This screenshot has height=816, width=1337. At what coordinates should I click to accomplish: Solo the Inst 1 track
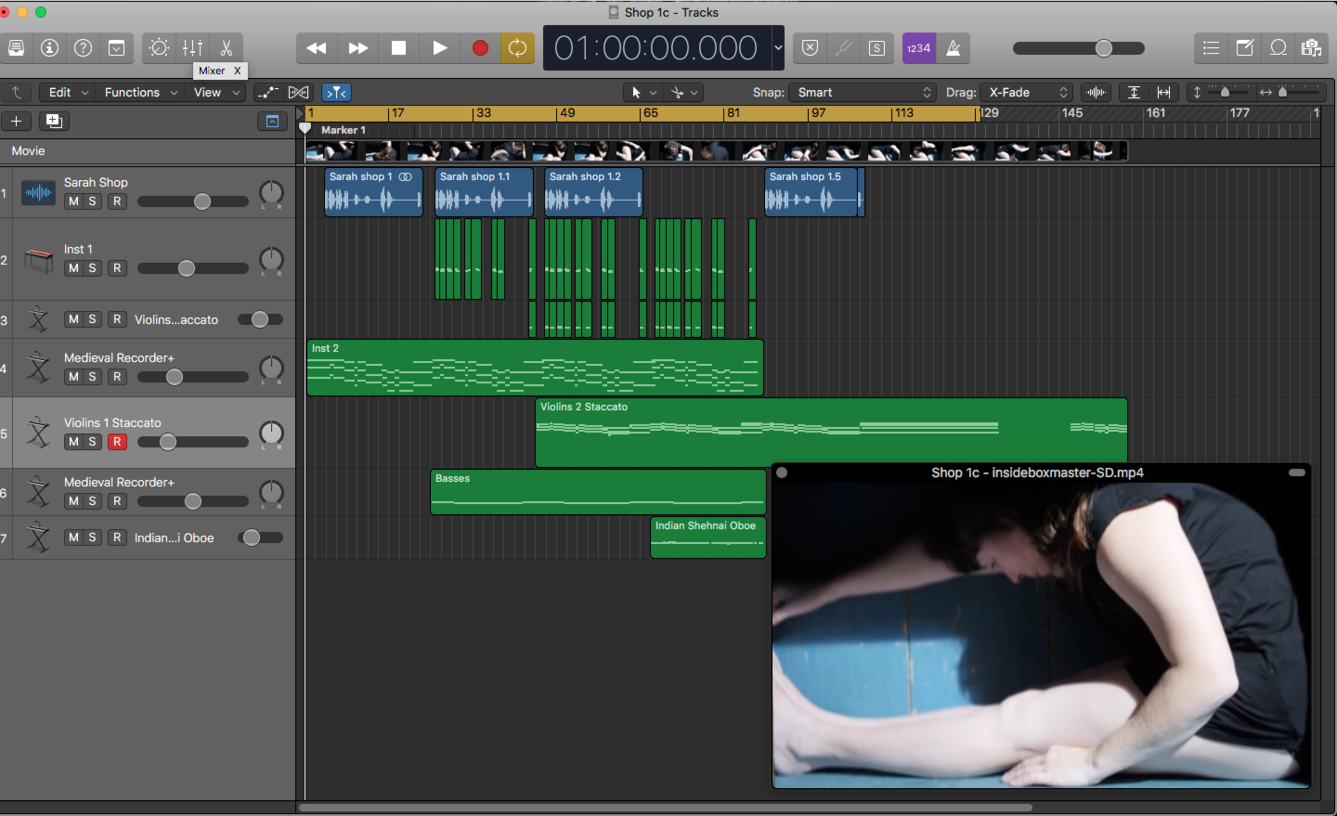(x=93, y=269)
